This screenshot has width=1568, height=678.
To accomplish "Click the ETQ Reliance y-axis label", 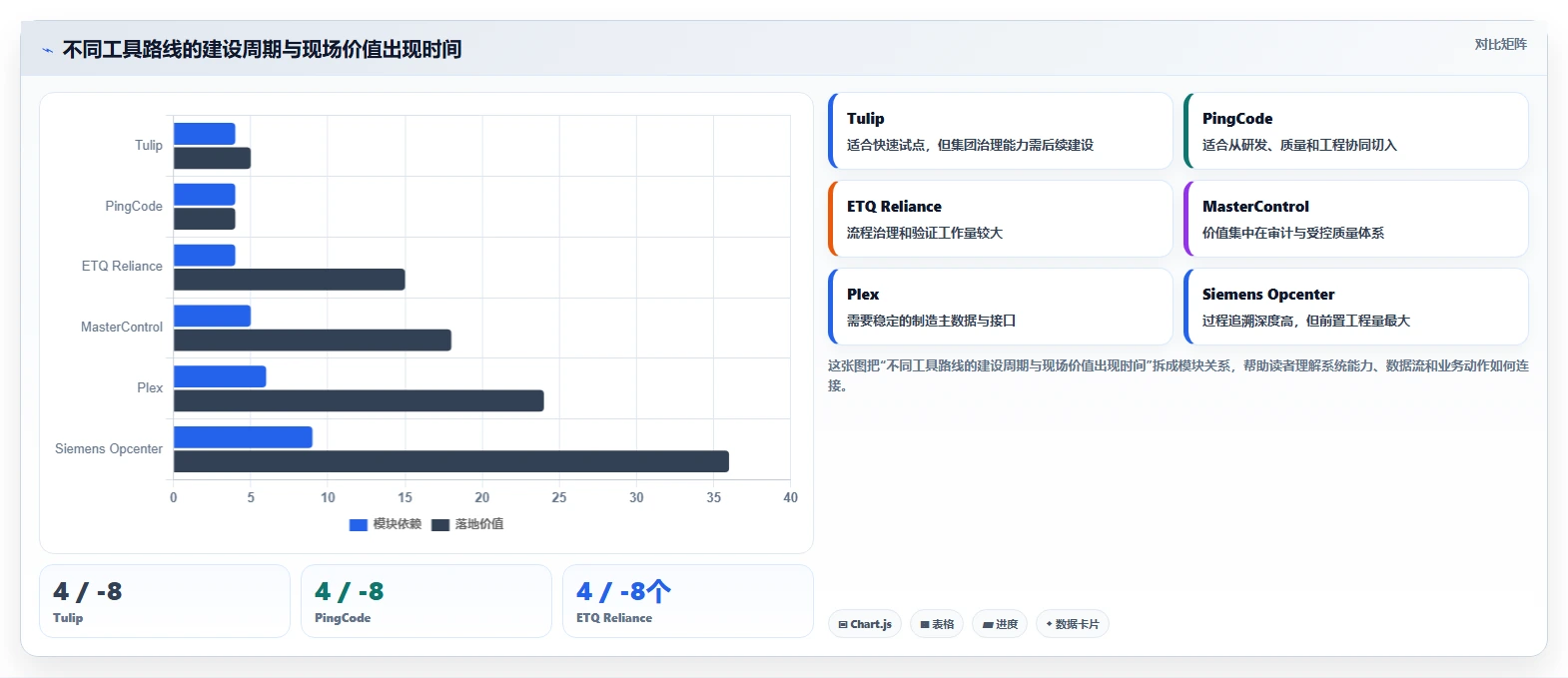I will pyautogui.click(x=122, y=266).
